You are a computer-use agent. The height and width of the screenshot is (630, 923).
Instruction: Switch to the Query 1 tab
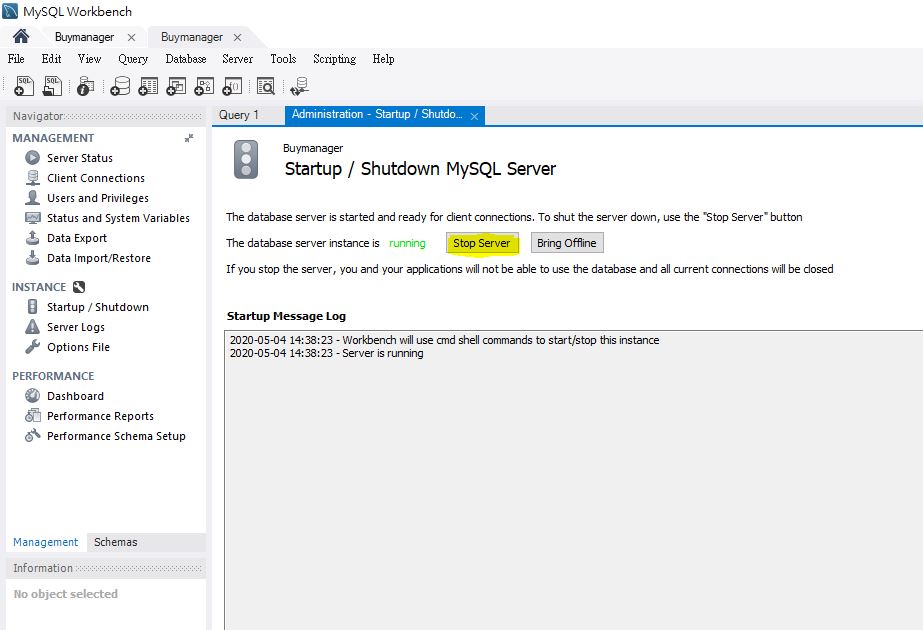239,115
